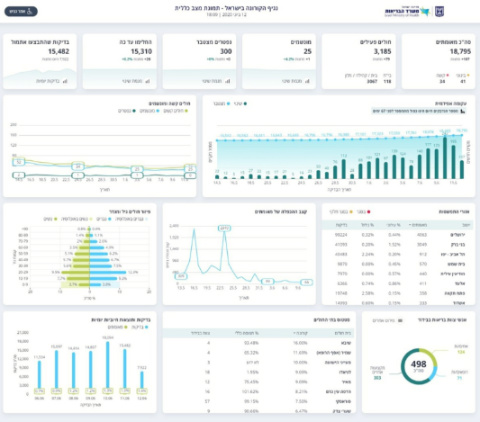Toggle the green series in severe patients chart legend

click(176, 111)
